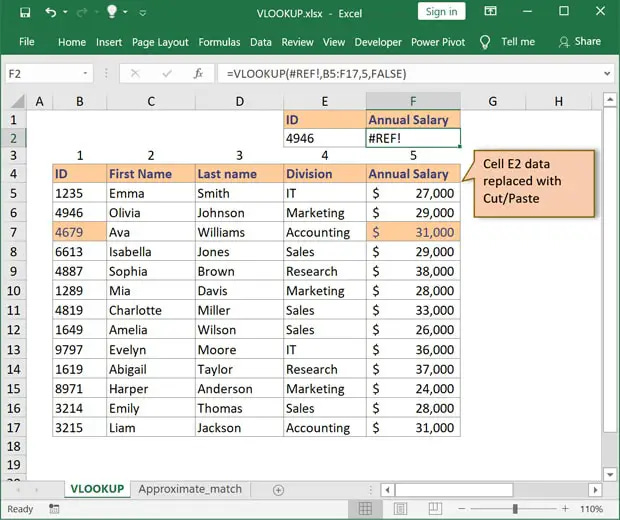This screenshot has height=520, width=620.
Task: Click the Last name cell Anderson
Action: click(239, 389)
